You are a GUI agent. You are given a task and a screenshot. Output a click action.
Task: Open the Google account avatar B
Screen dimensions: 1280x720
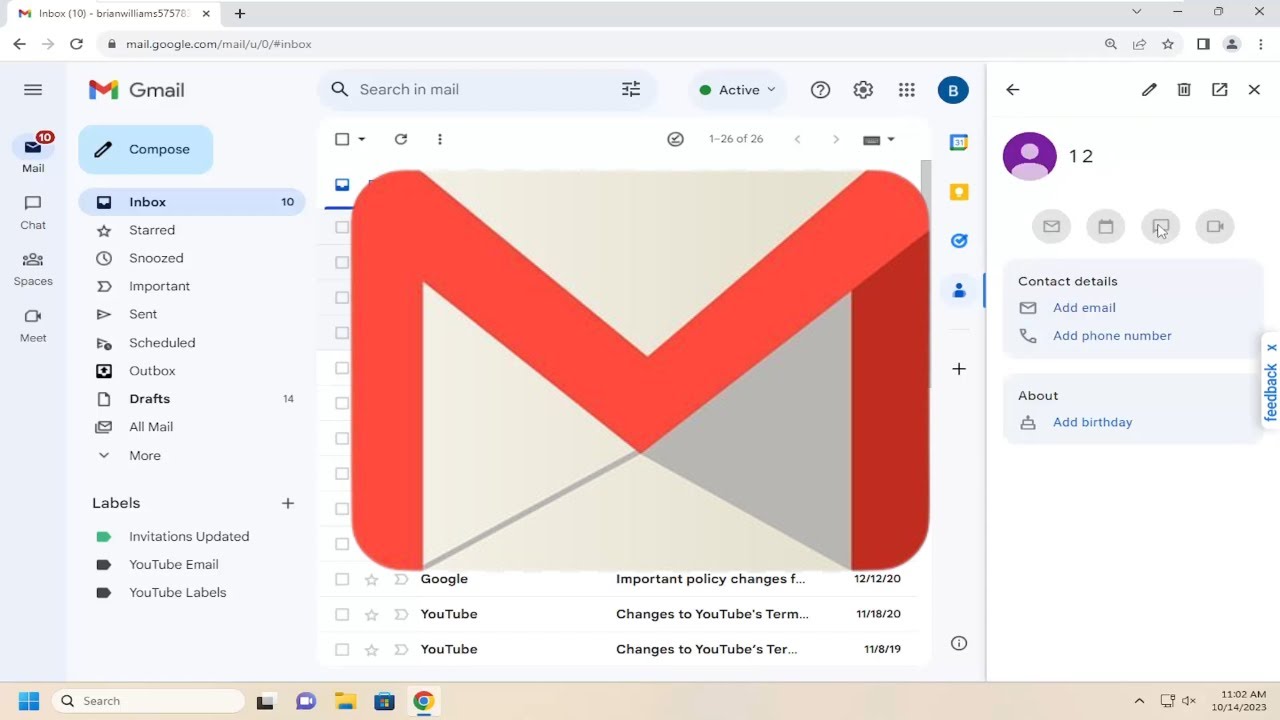[x=953, y=90]
